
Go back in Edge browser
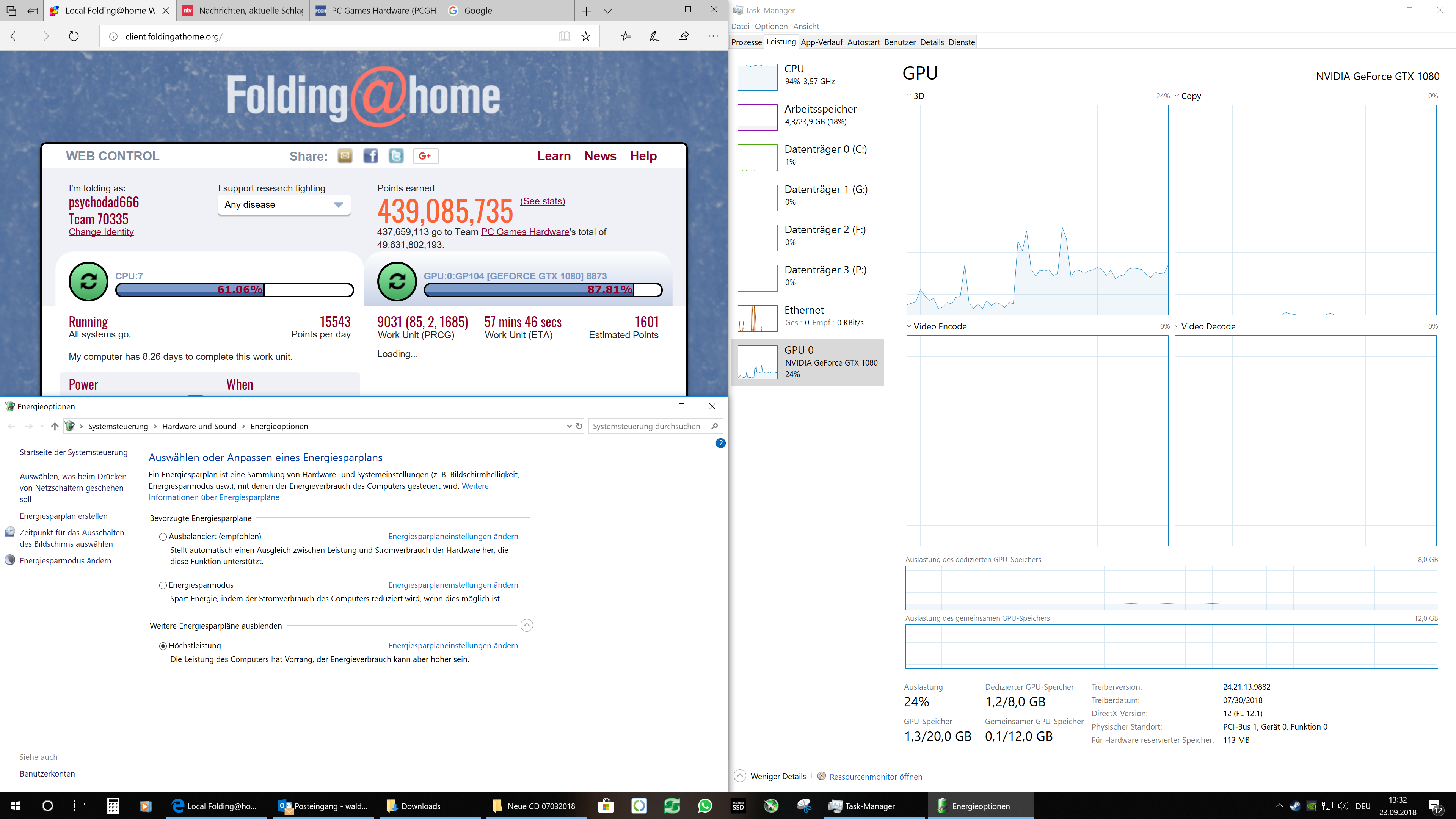[15, 36]
